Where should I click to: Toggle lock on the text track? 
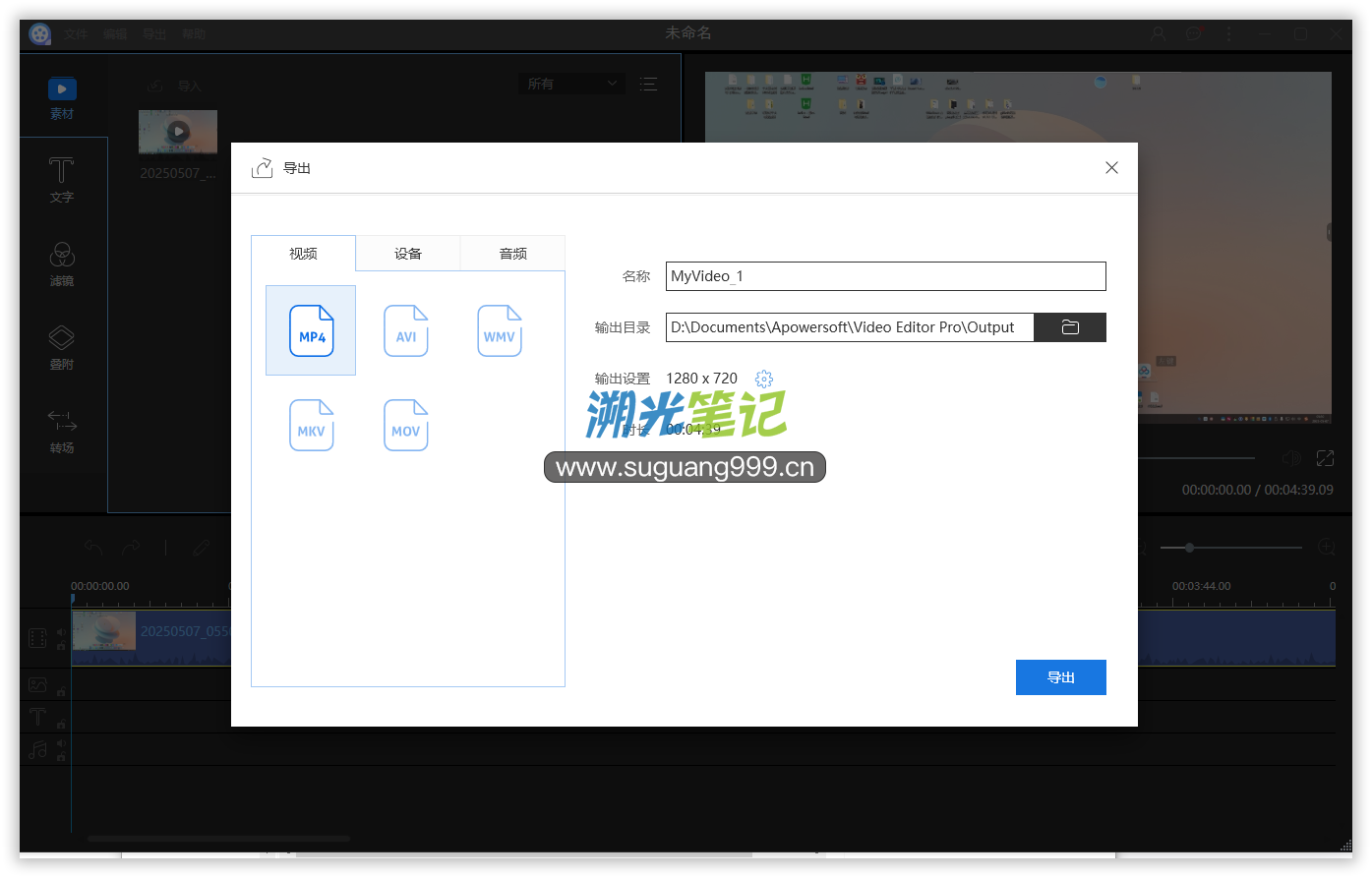(x=61, y=725)
